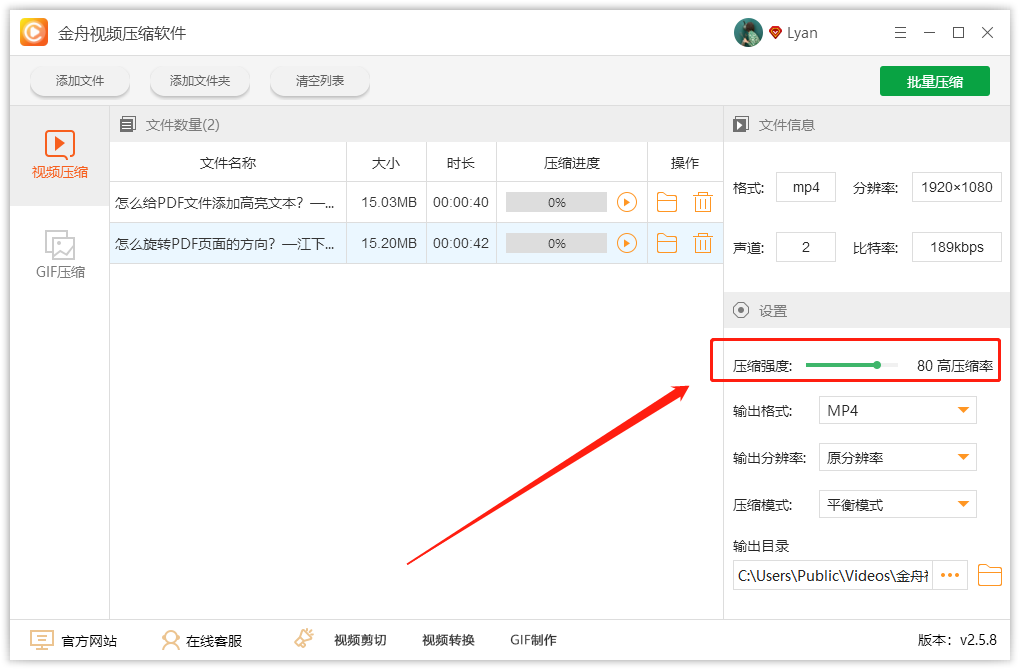Click the 添加文件夹 button
This screenshot has height=670, width=1020.
coord(200,81)
